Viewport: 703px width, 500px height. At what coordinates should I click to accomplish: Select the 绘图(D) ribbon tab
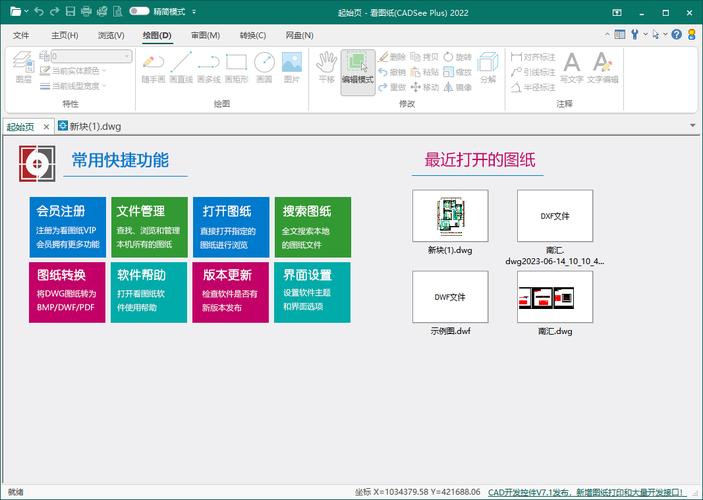(x=157, y=35)
